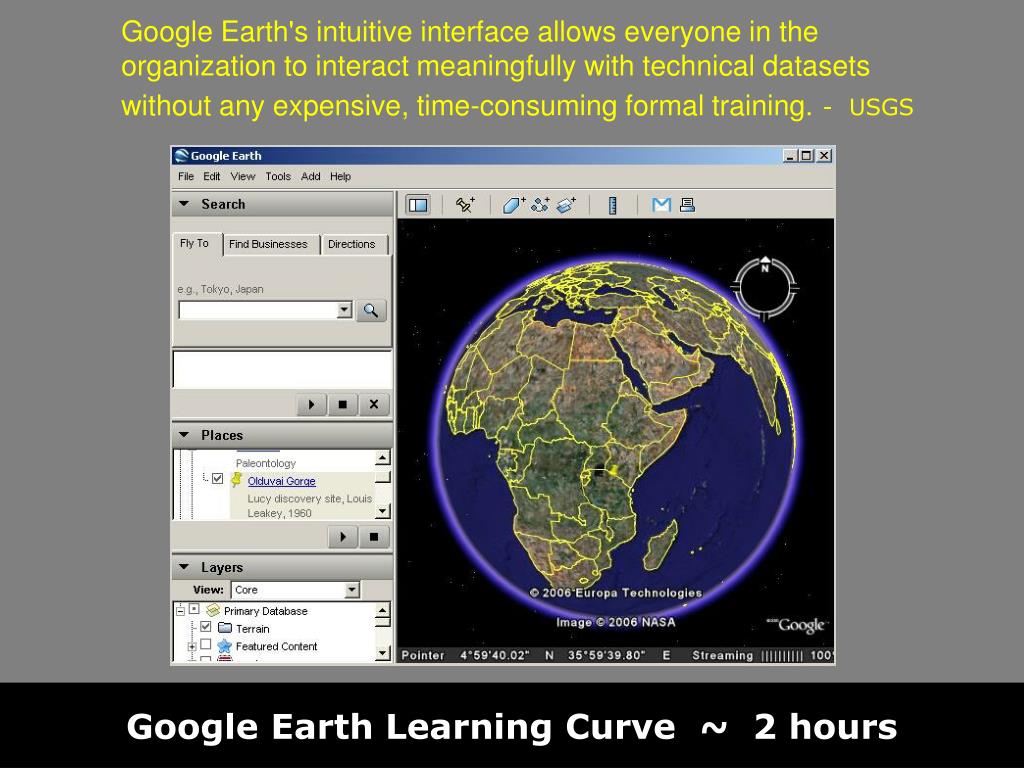Click the North compass in the globe view
The width and height of the screenshot is (1024, 768).
pyautogui.click(x=765, y=287)
